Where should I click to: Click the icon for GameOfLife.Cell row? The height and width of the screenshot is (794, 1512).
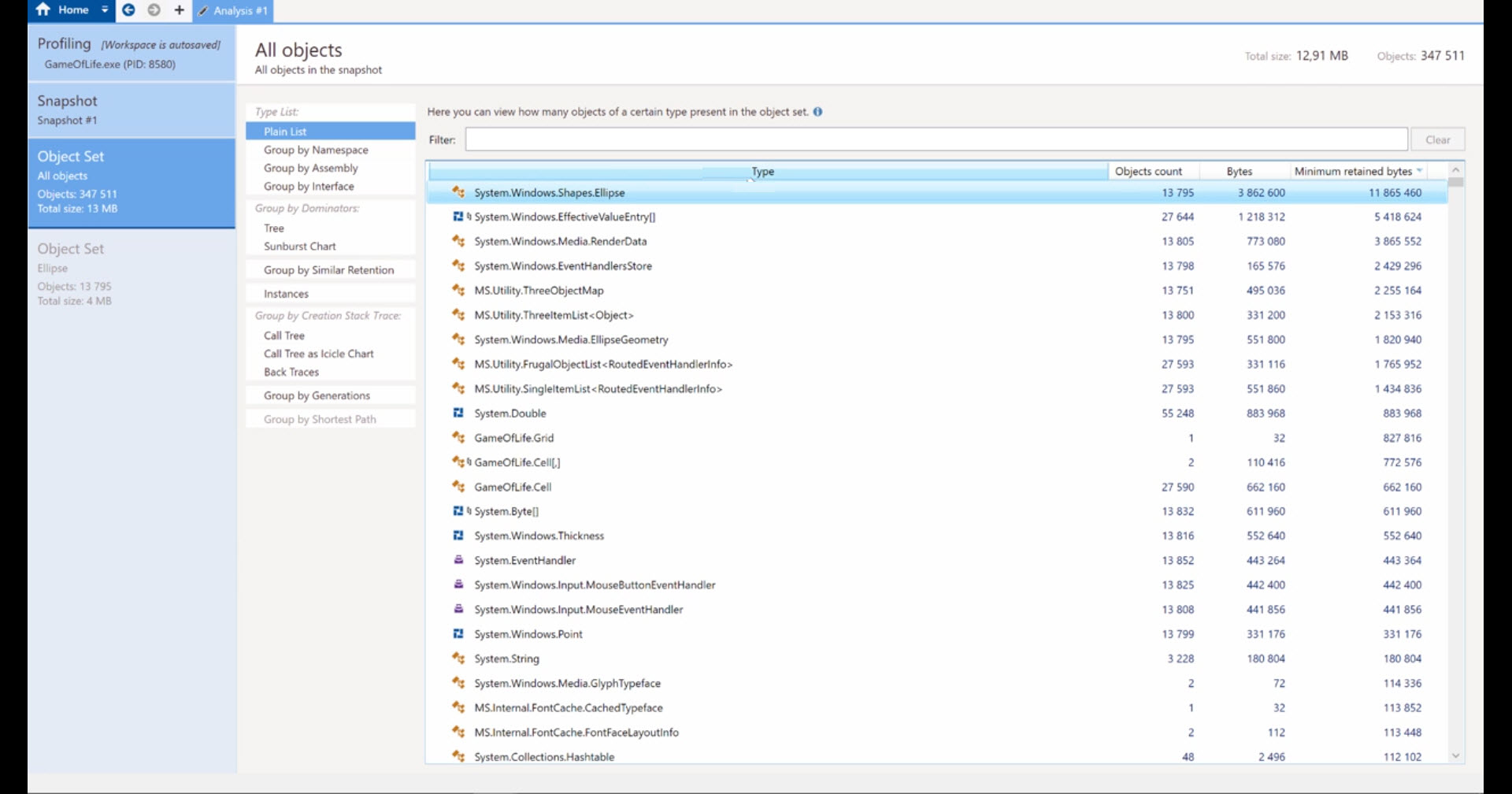tap(458, 486)
